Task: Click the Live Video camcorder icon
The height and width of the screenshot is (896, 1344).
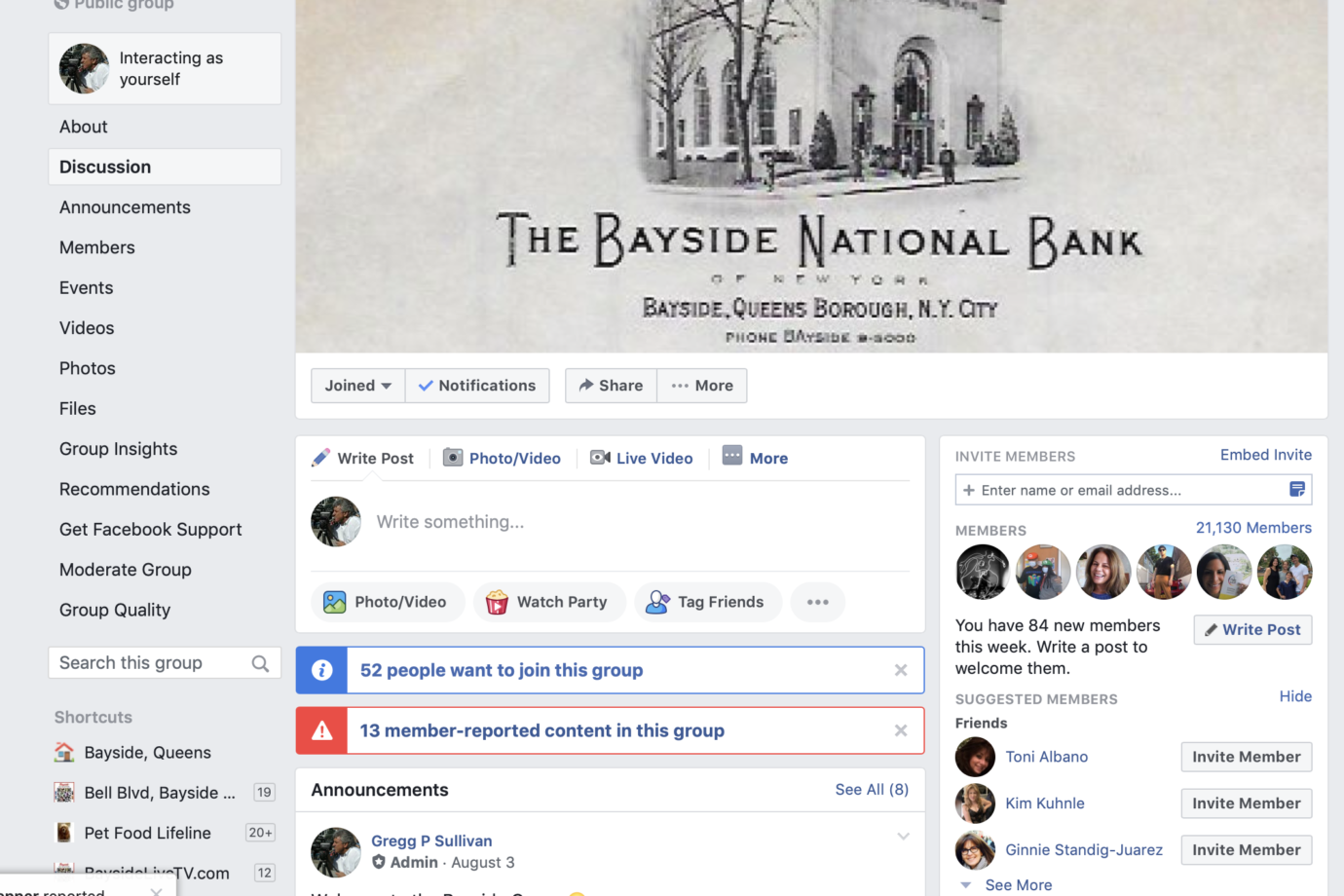Action: 600,458
